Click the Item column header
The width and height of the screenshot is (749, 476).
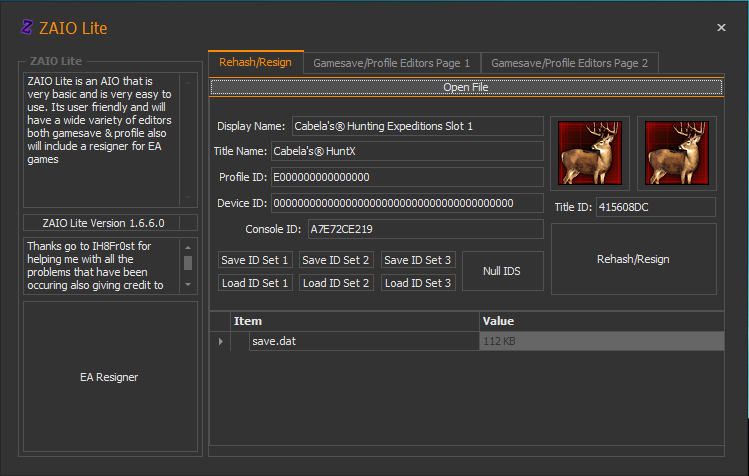point(354,321)
